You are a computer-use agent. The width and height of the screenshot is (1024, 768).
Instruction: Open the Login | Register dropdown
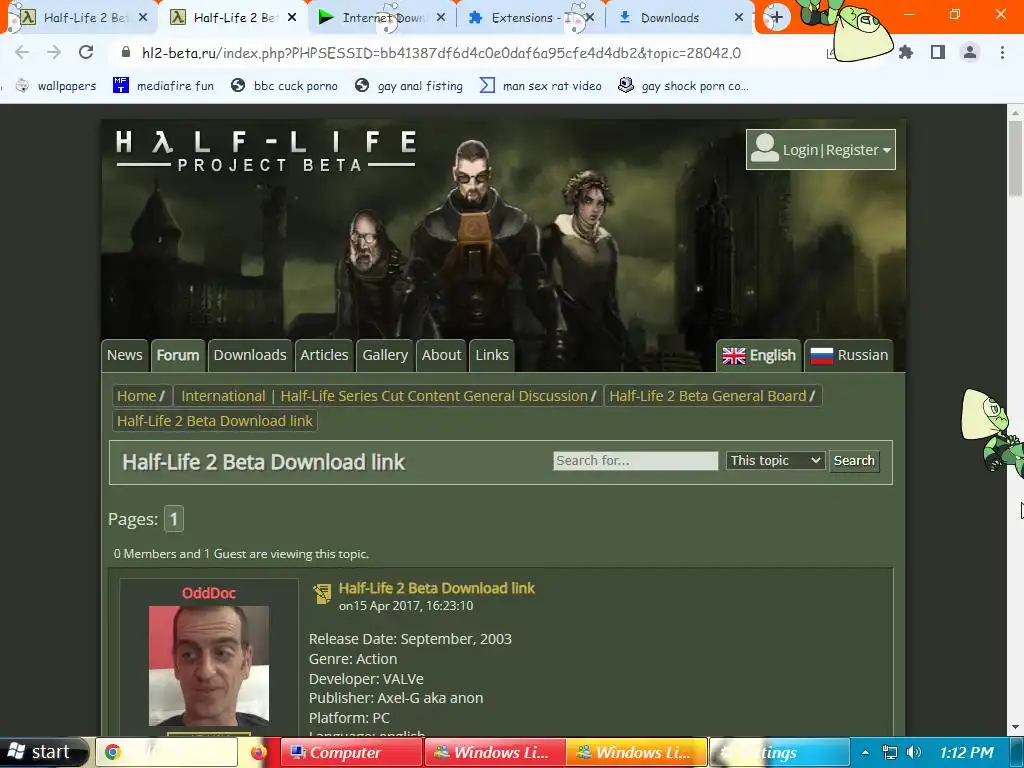click(x=821, y=150)
